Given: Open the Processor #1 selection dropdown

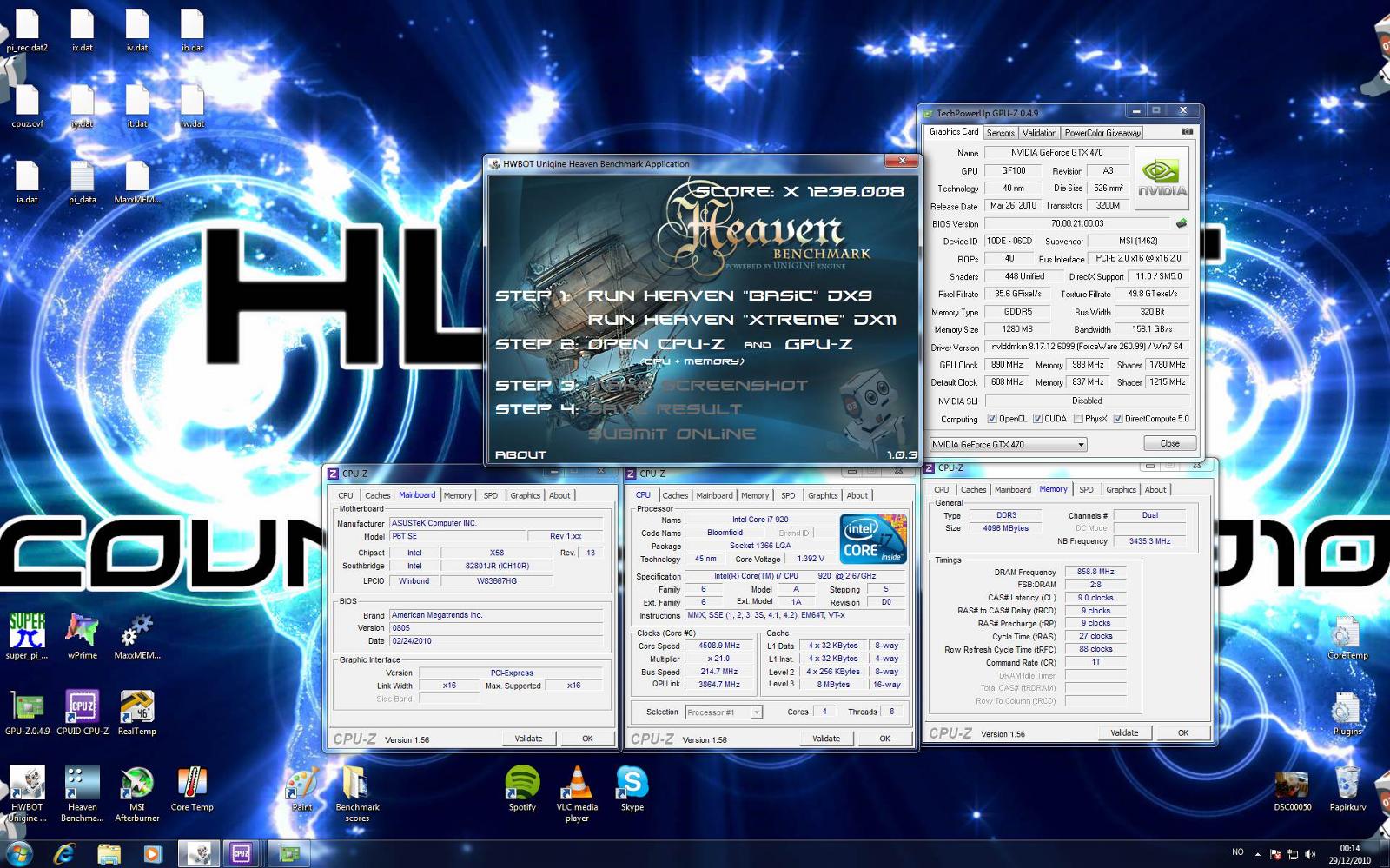Looking at the screenshot, I should click(724, 712).
